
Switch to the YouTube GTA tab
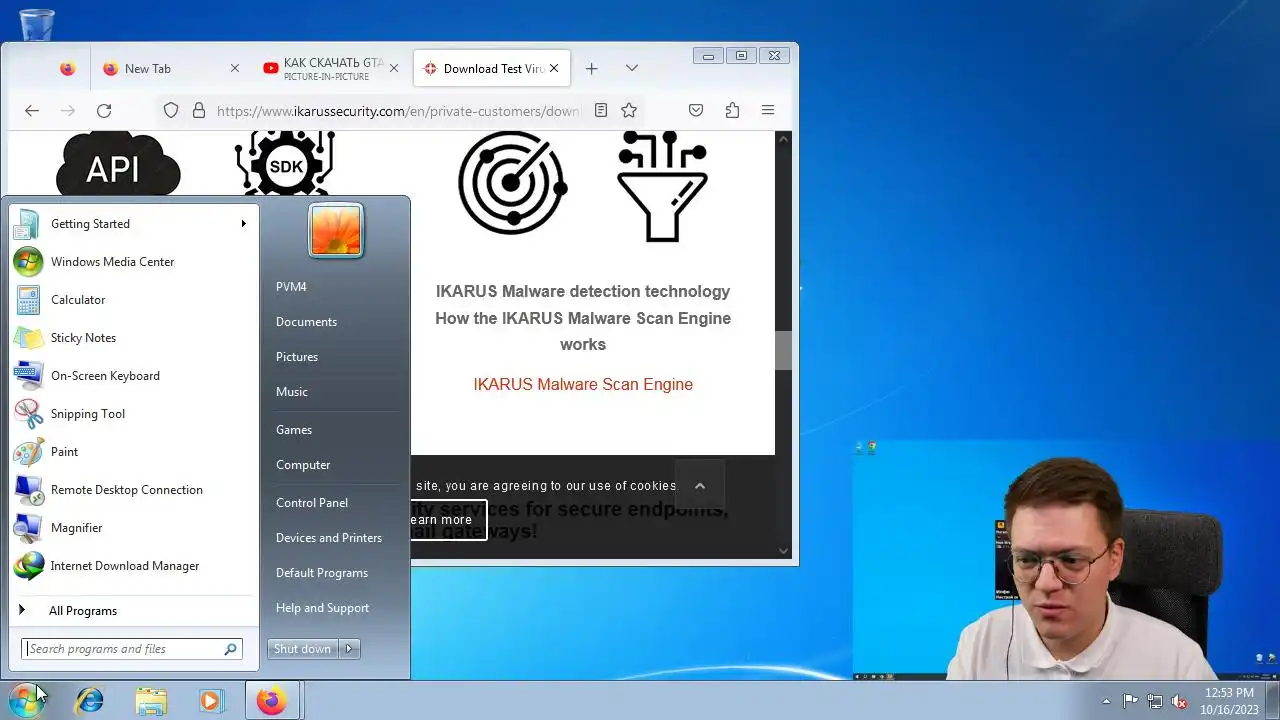coord(330,68)
